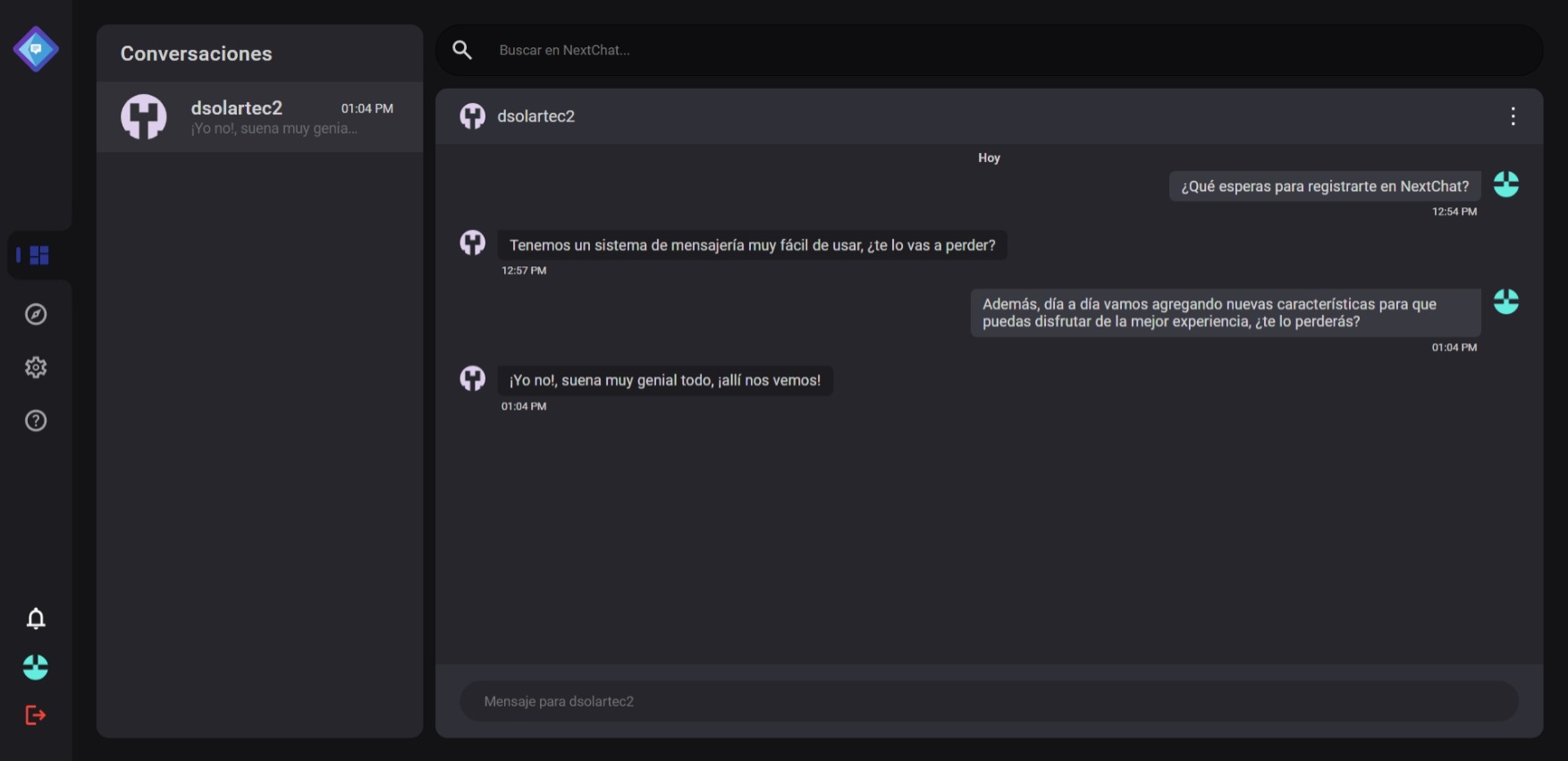Click the search magnifier icon
This screenshot has width=1568, height=761.
point(462,50)
